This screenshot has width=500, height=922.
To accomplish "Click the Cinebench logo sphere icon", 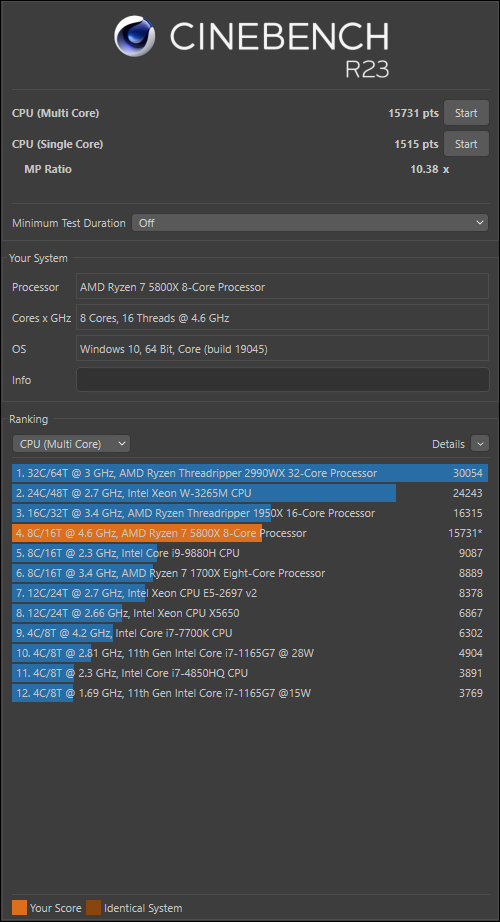I will click(135, 36).
